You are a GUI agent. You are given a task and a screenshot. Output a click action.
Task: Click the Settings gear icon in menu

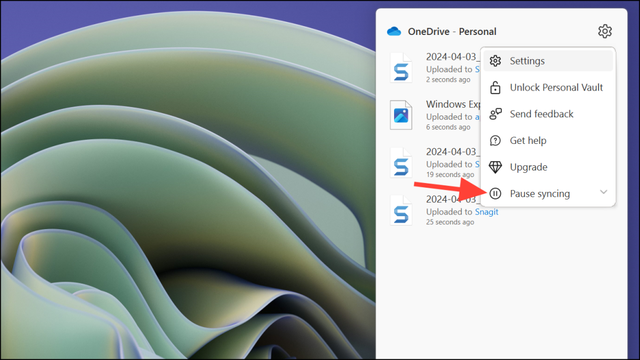495,61
